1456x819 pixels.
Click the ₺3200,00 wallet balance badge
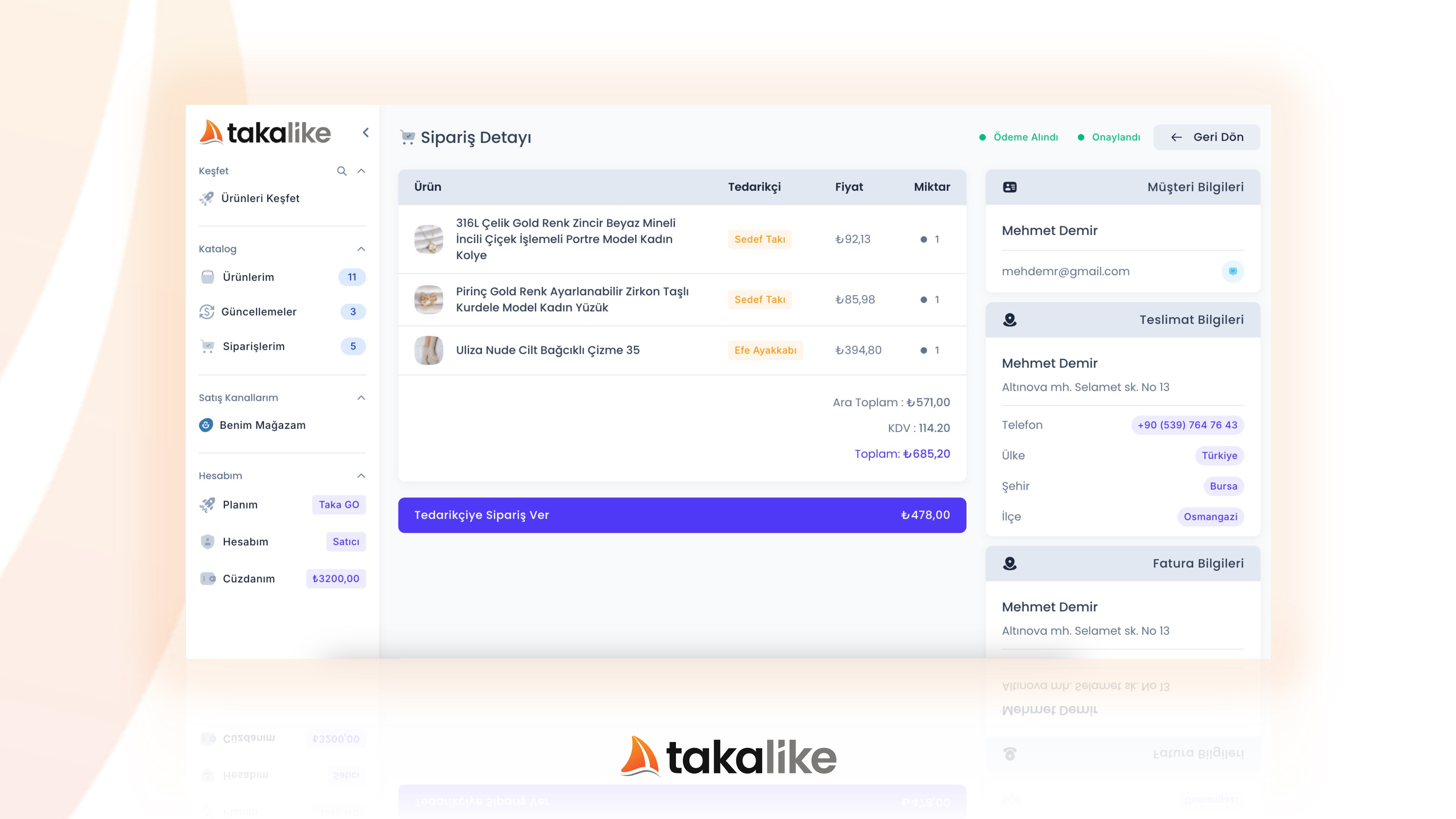pyautogui.click(x=336, y=578)
